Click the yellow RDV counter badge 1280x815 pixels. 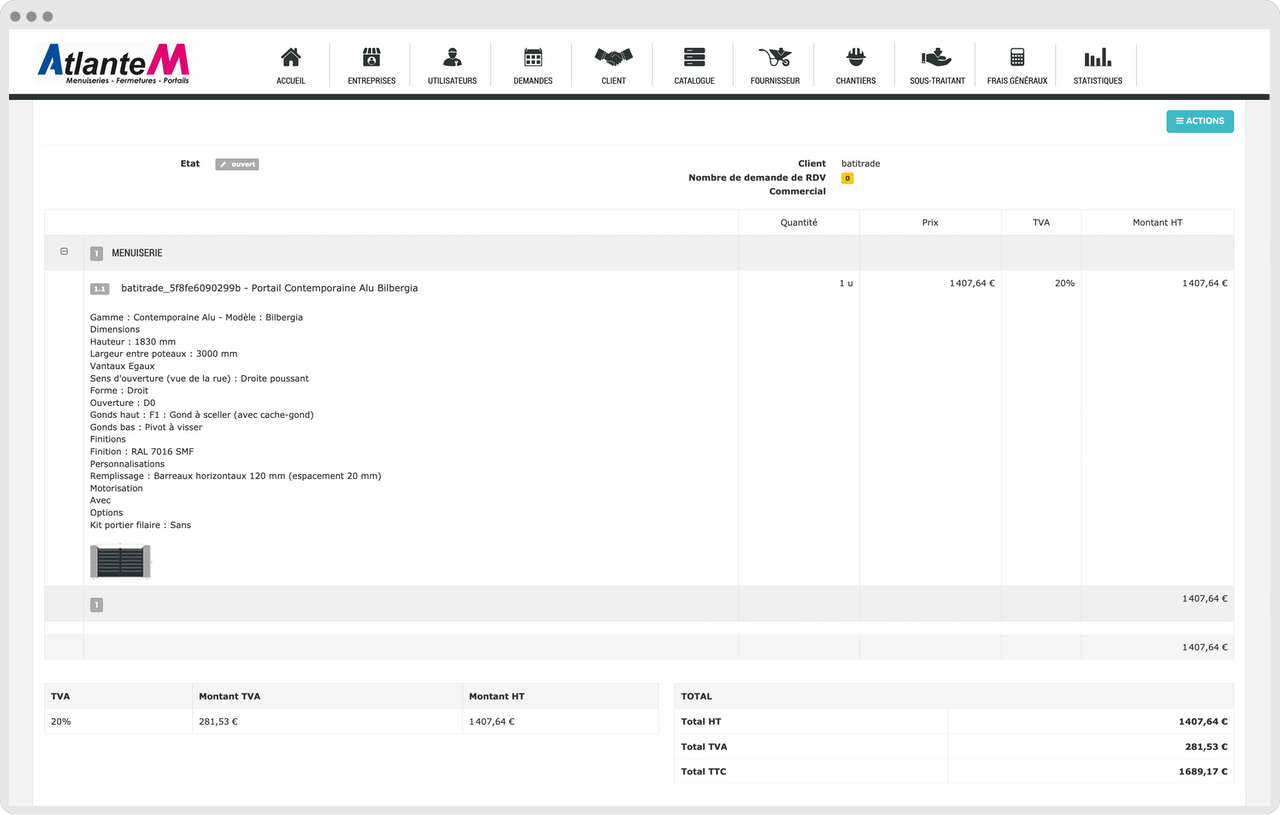pyautogui.click(x=847, y=177)
